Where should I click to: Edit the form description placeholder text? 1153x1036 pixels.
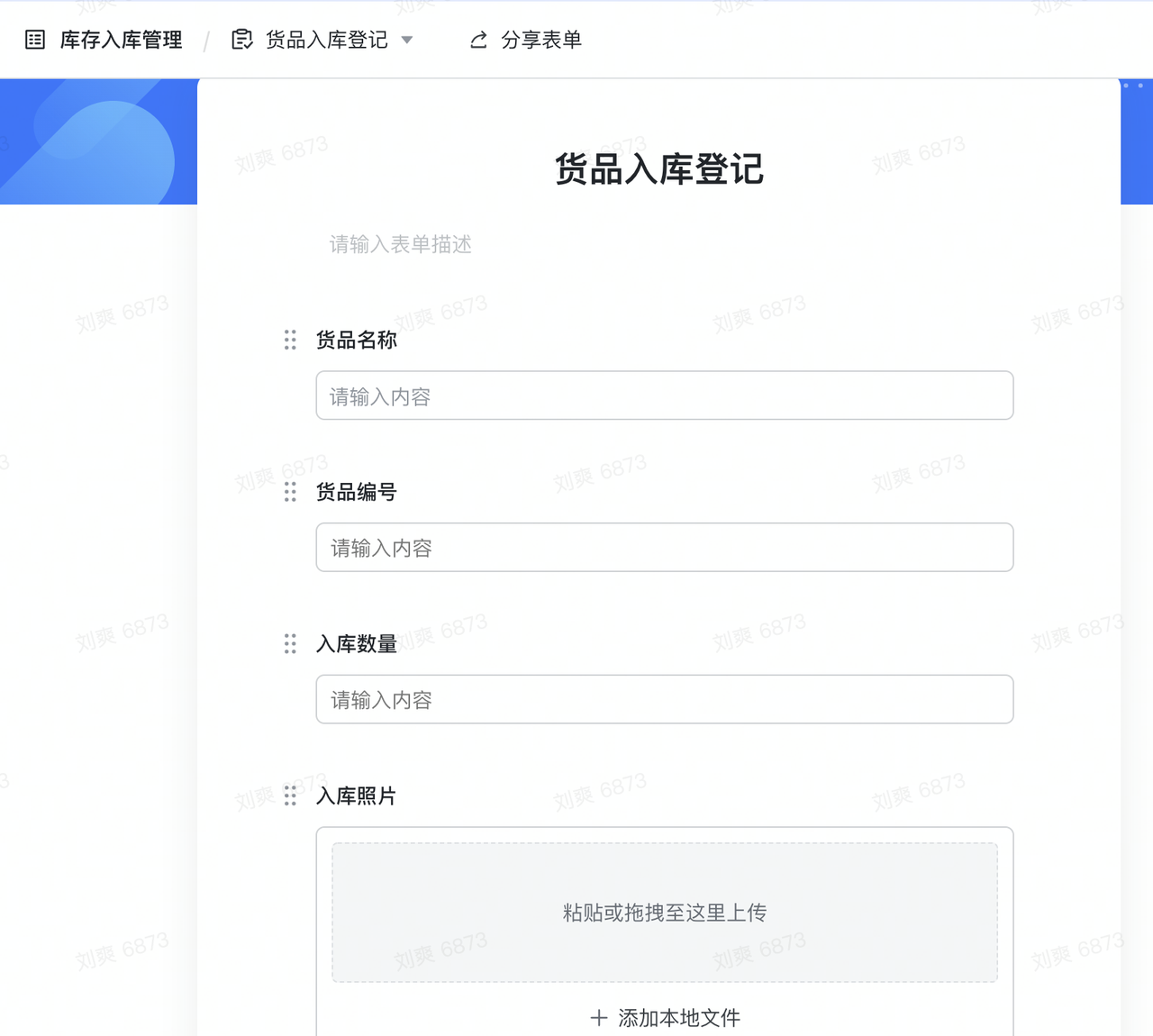click(x=401, y=244)
